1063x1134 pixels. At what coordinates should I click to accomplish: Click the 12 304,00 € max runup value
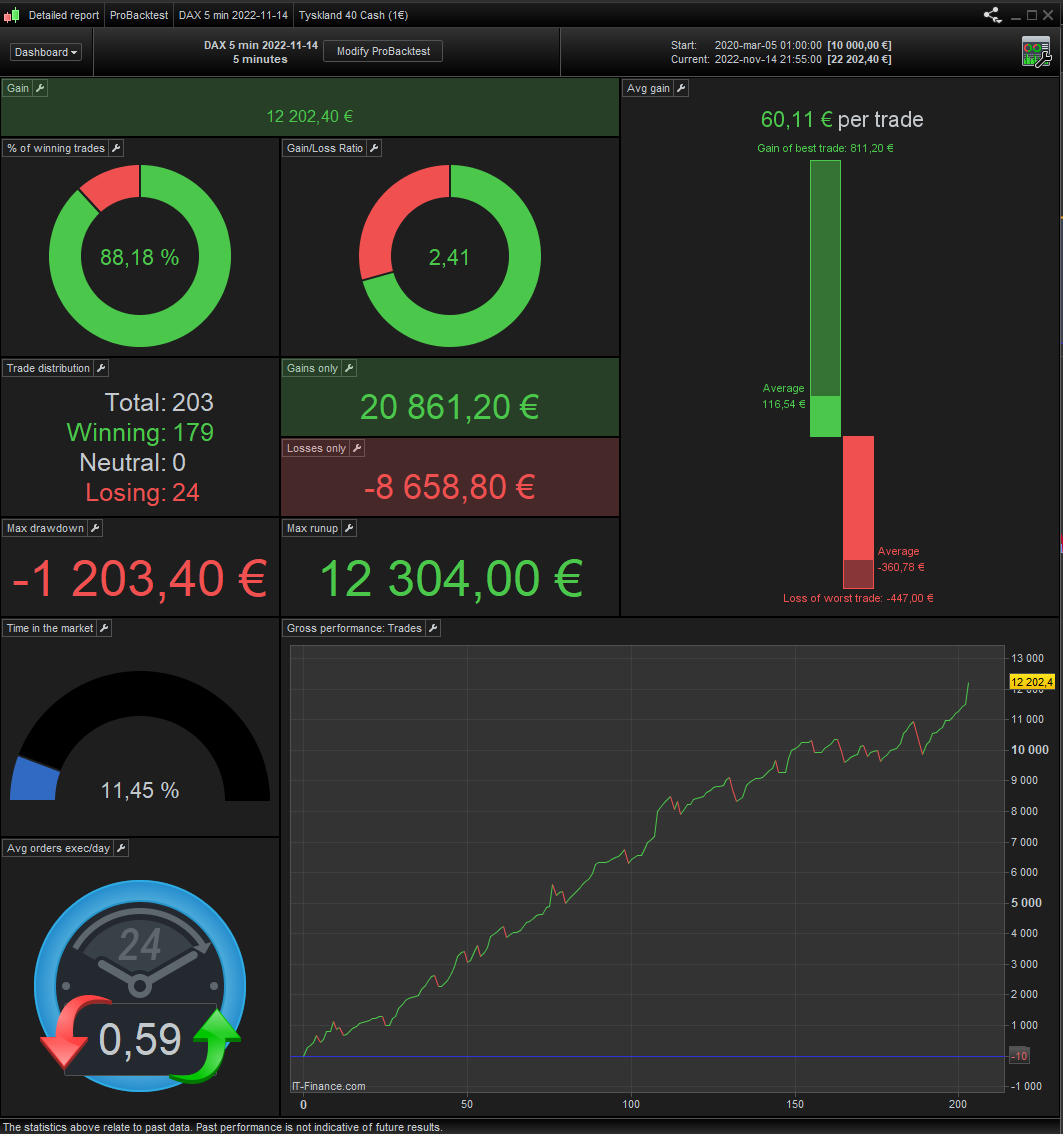click(x=451, y=579)
